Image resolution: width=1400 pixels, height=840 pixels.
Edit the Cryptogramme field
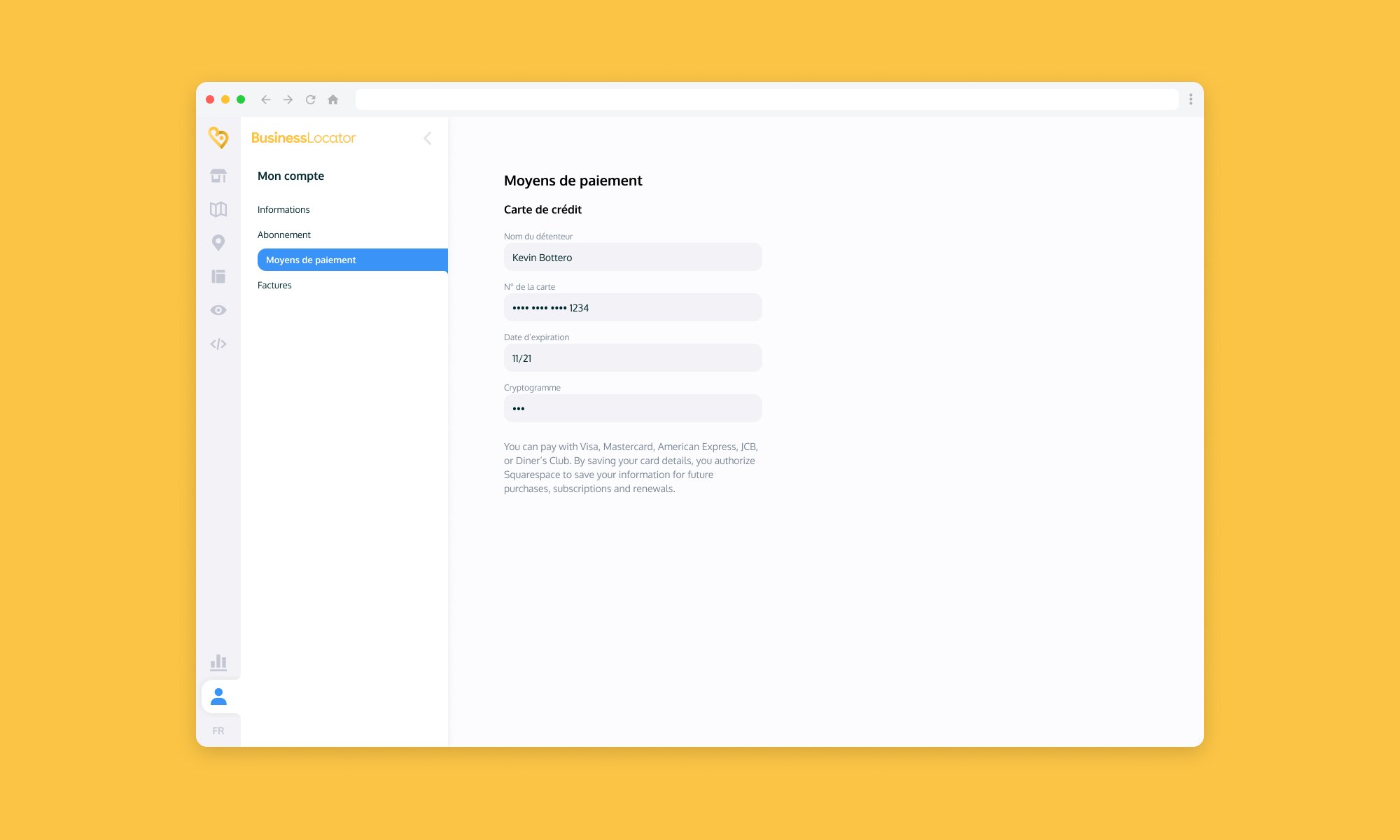point(633,408)
